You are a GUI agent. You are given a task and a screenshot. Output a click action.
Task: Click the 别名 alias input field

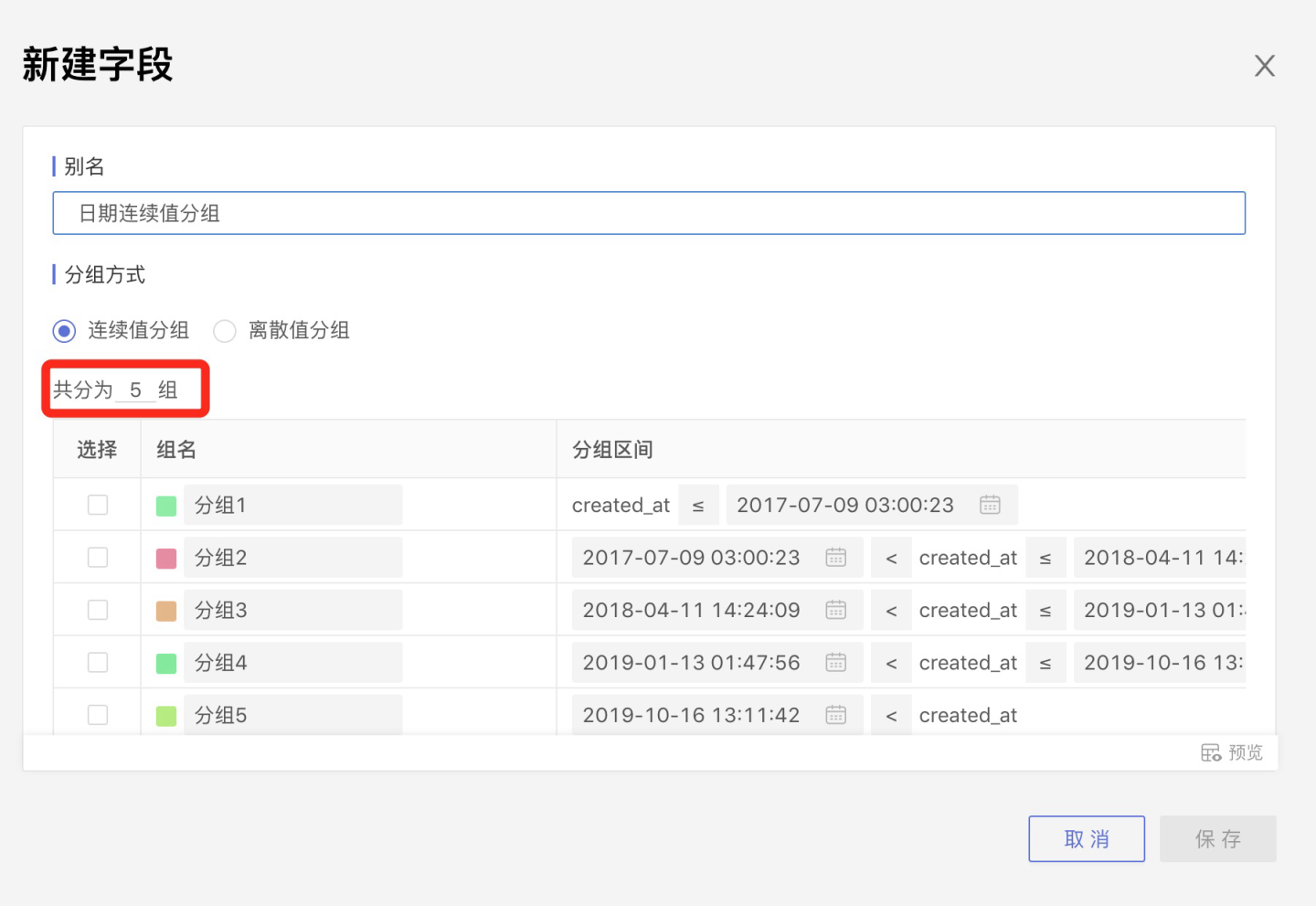click(649, 213)
